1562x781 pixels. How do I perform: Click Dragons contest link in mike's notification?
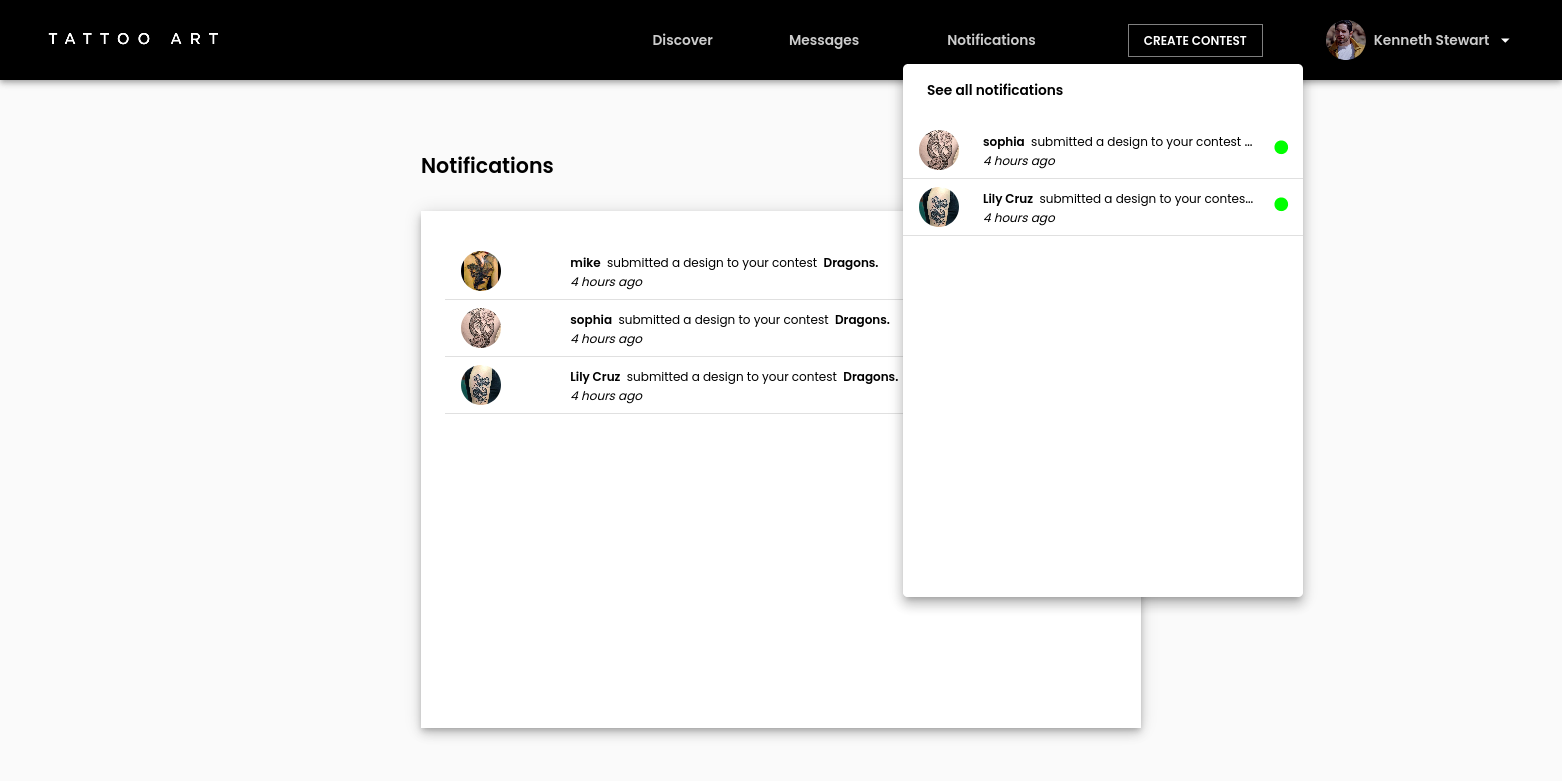point(851,263)
